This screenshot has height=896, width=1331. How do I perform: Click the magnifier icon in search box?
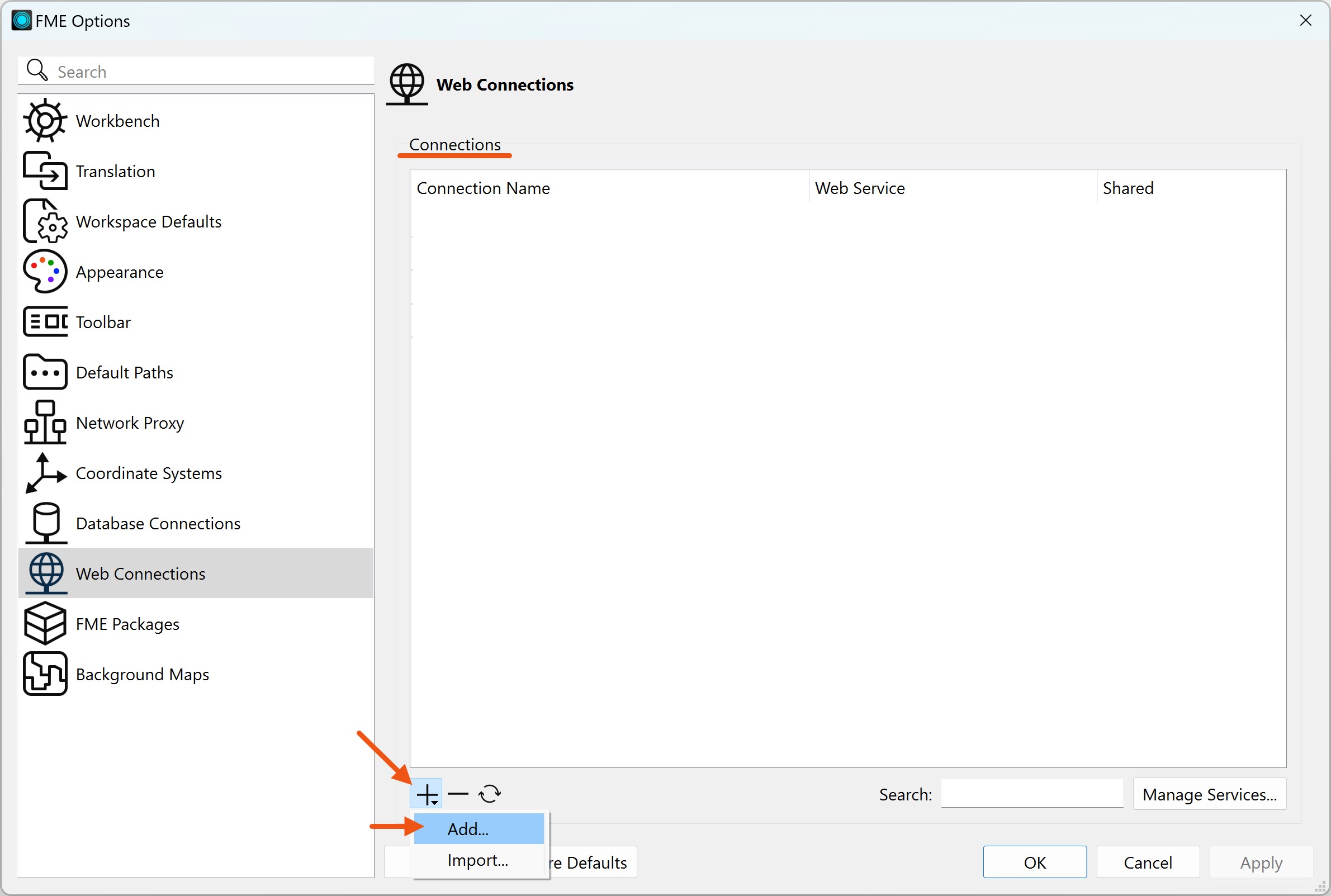coord(37,70)
